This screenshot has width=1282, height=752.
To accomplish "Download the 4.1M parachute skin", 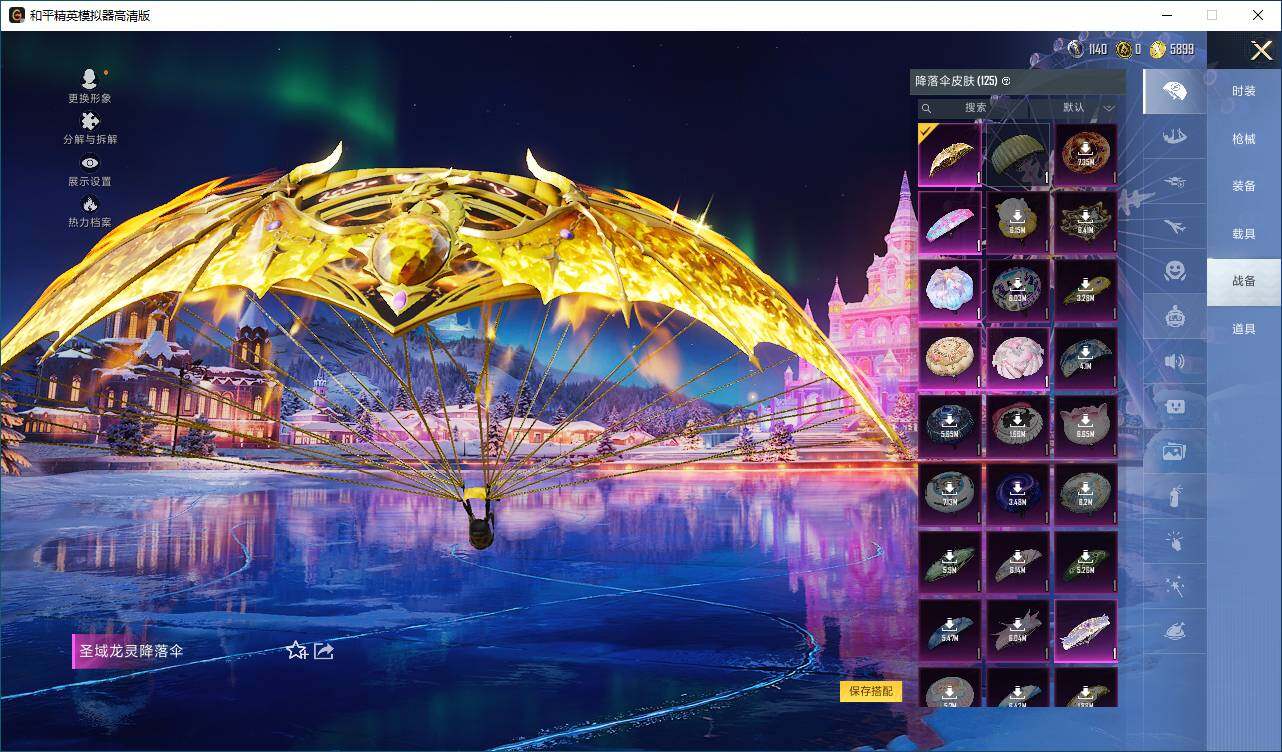I will (1086, 359).
